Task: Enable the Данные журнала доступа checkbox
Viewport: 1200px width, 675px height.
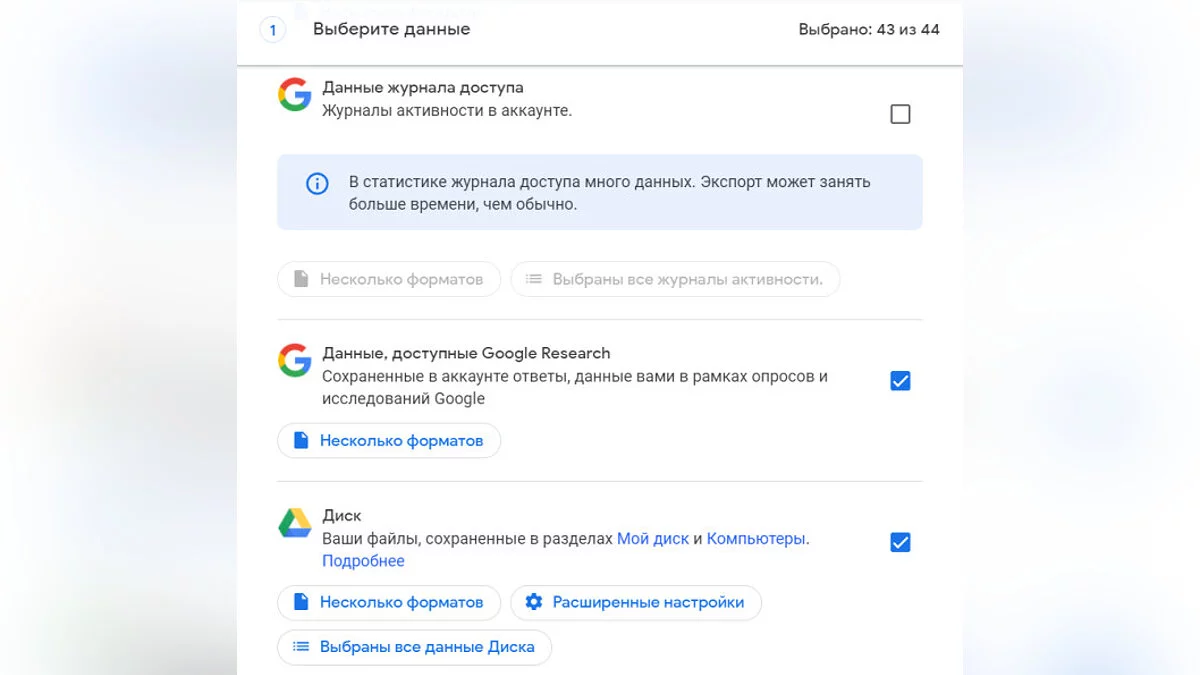Action: pyautogui.click(x=900, y=114)
